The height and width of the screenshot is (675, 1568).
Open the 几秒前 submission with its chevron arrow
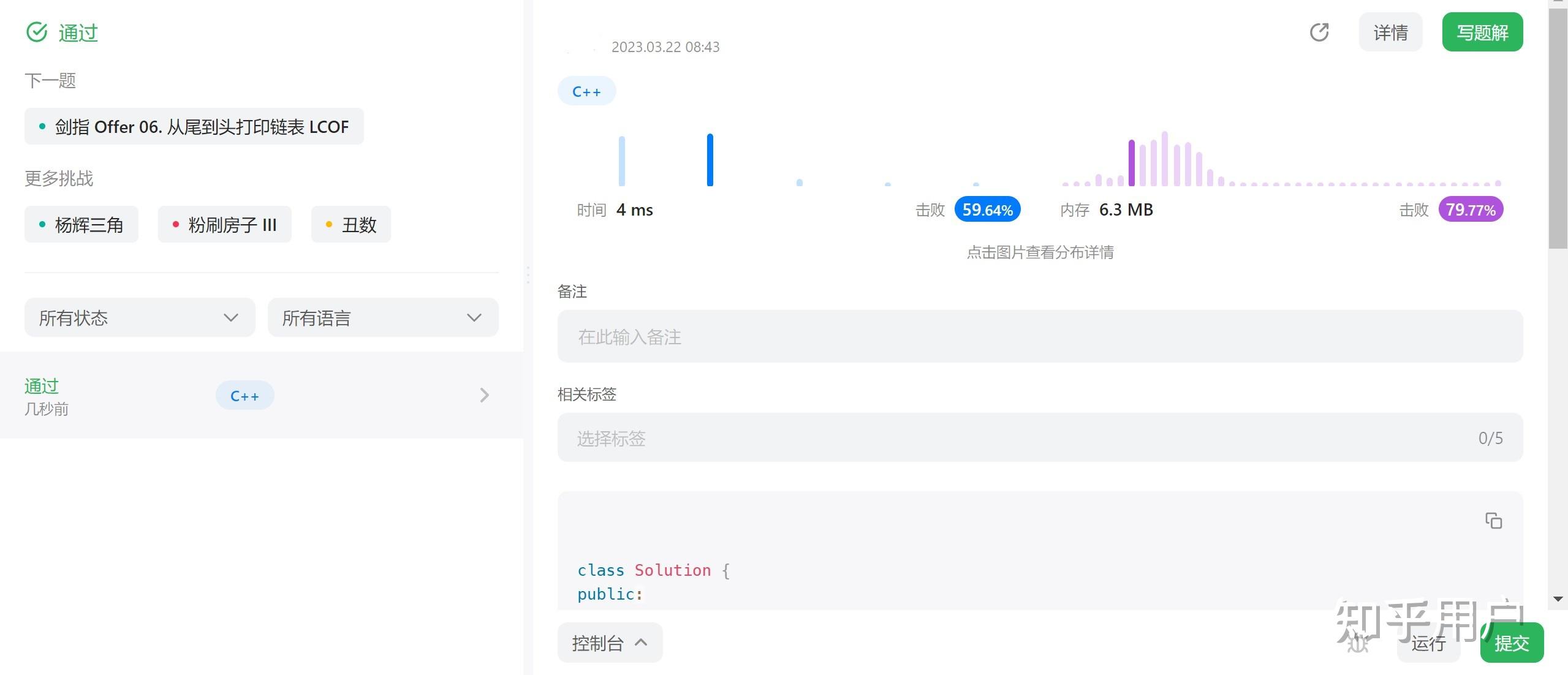tap(484, 395)
